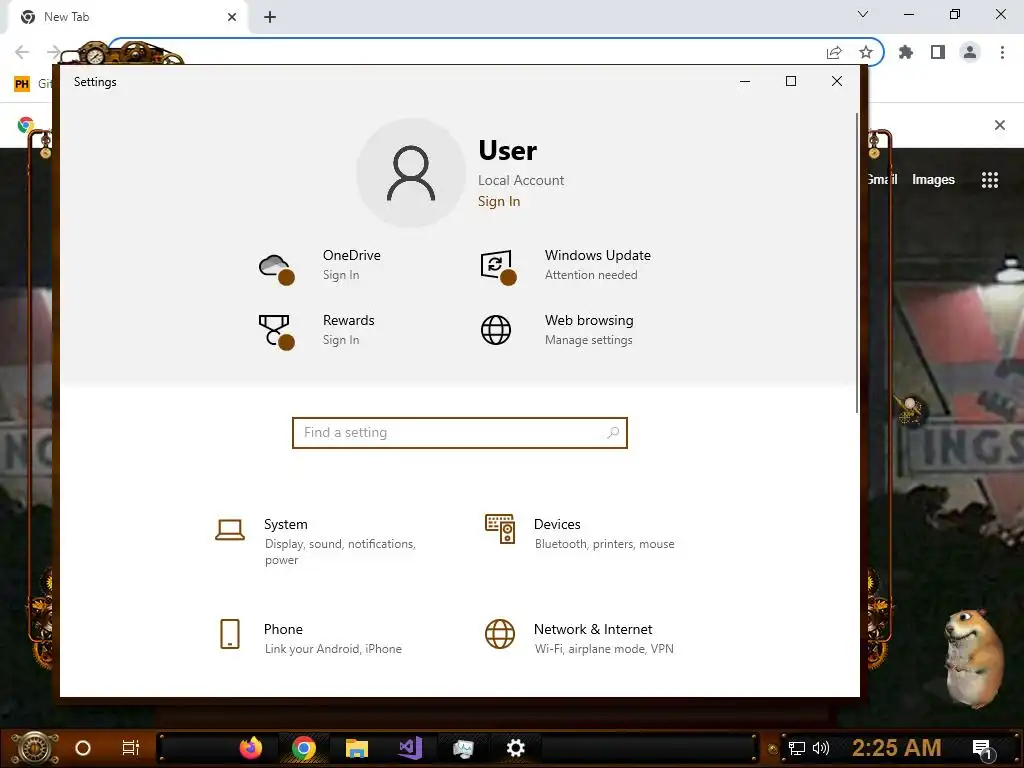Screen dimensions: 1024x768
Task: Open Devices Bluetooth, printers, mouse category
Action: pyautogui.click(x=581, y=534)
